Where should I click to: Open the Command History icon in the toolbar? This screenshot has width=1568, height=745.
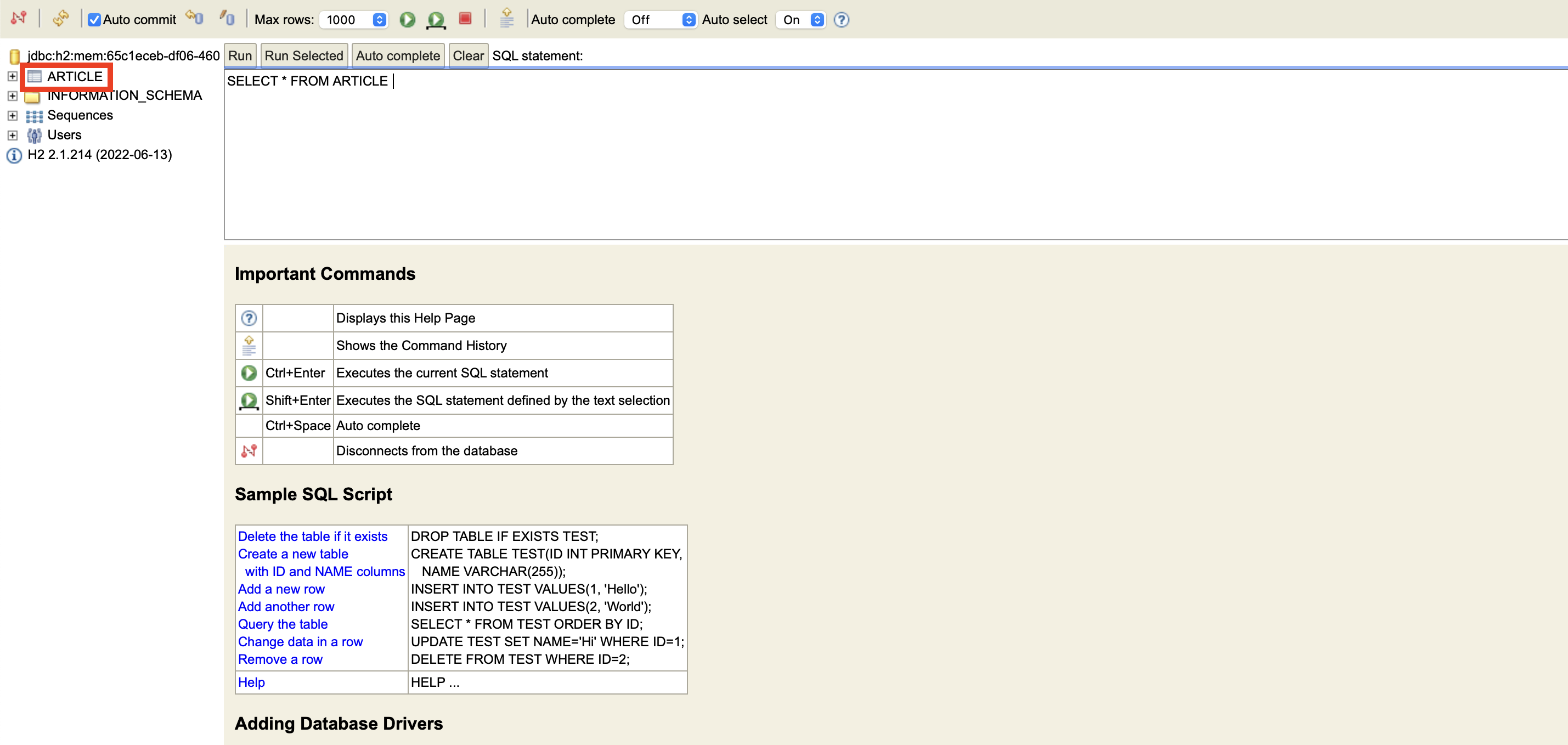pyautogui.click(x=506, y=18)
